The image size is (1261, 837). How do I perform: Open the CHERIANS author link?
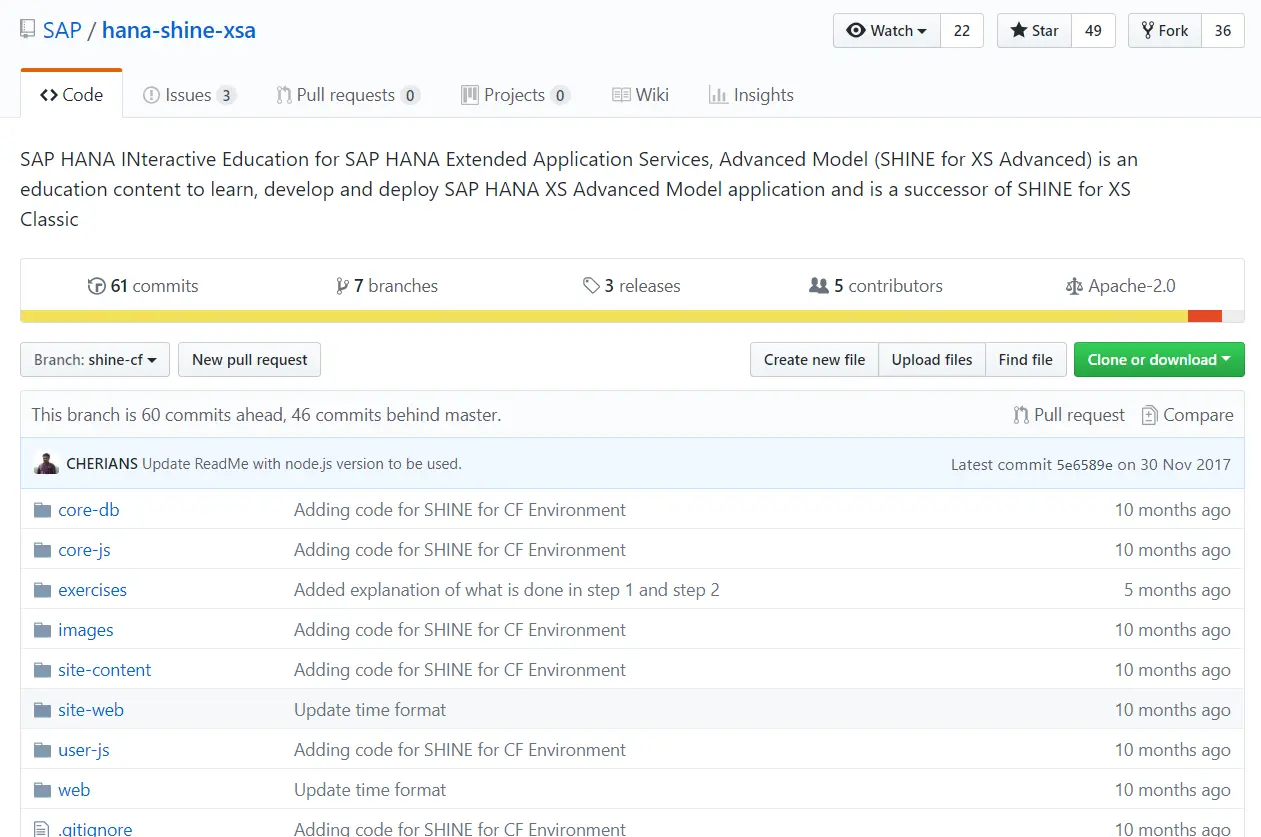point(102,464)
